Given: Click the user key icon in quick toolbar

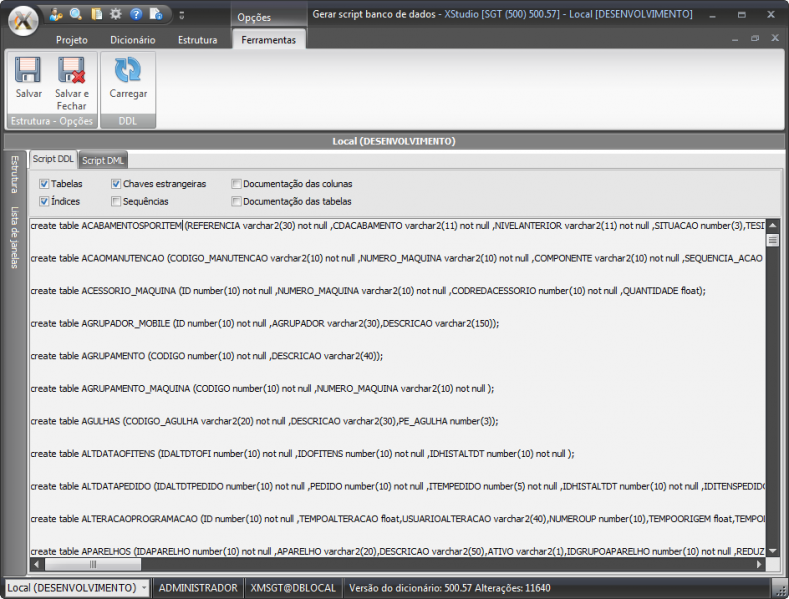Looking at the screenshot, I should (56, 14).
